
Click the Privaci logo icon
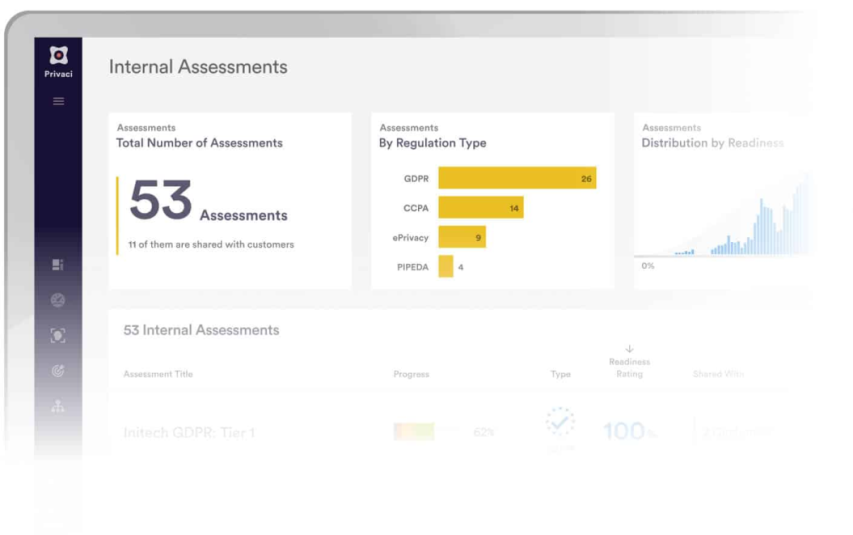pyautogui.click(x=58, y=56)
